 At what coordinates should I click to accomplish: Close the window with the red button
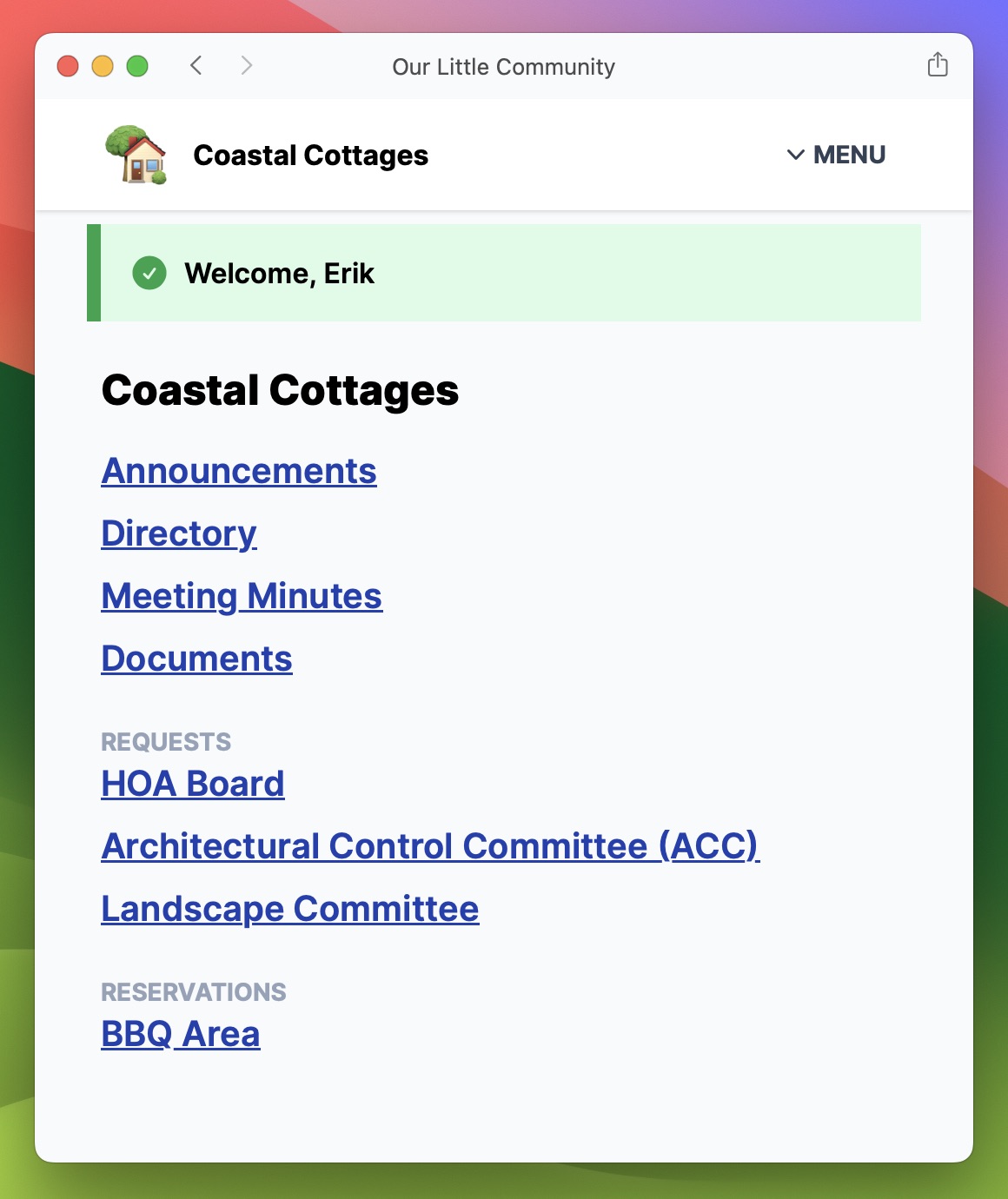tap(68, 66)
